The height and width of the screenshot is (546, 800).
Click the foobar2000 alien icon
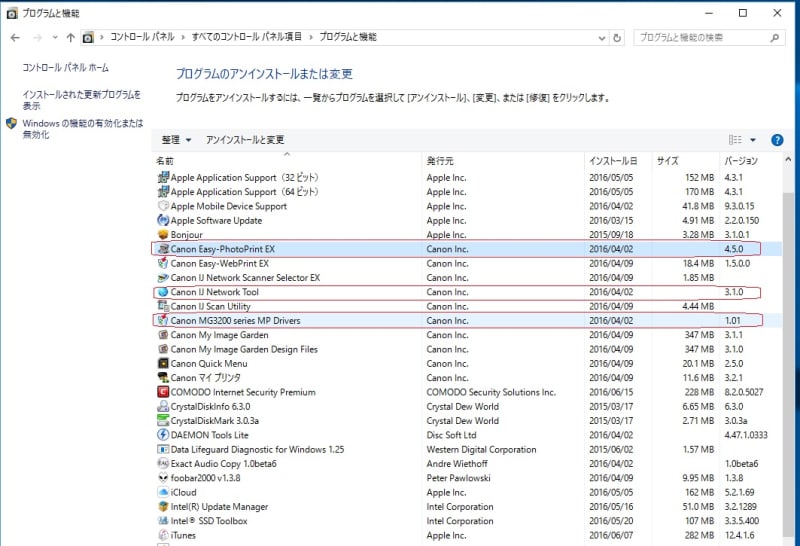pos(163,477)
